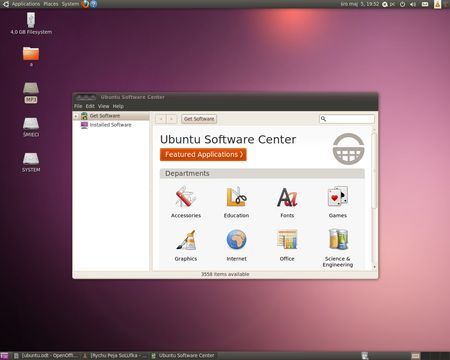The width and height of the screenshot is (450, 360).
Task: Click the Show Desktop icon in bottom panel
Action: (4, 356)
